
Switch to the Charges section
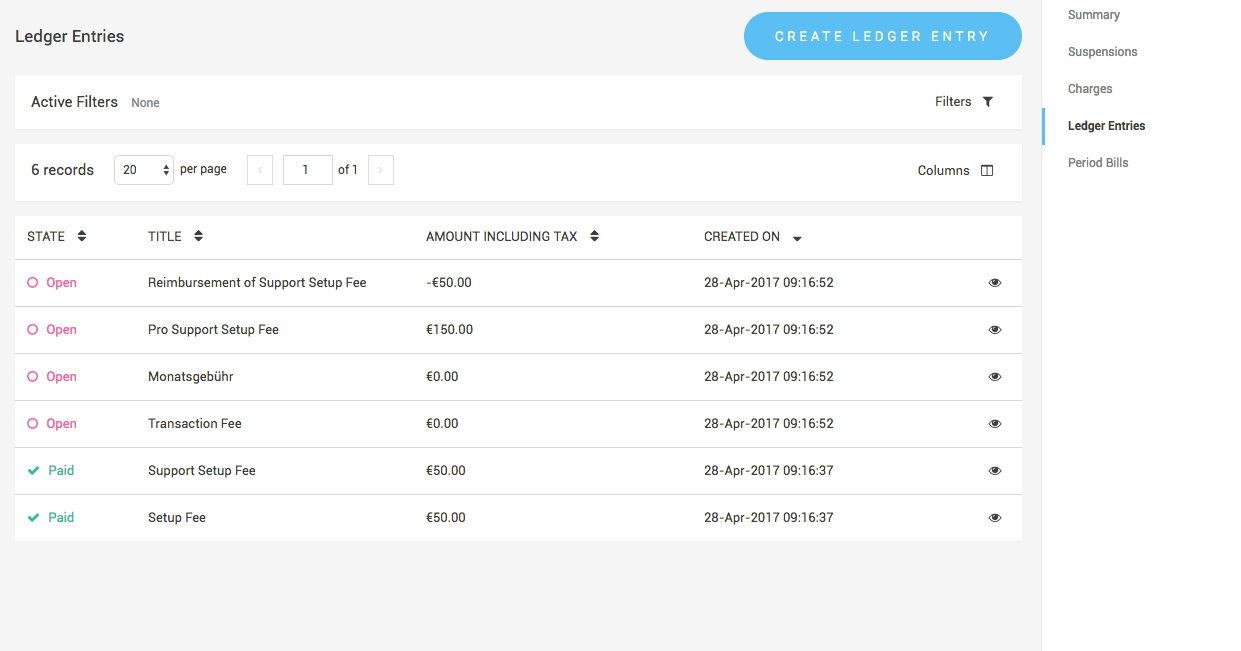click(x=1090, y=88)
